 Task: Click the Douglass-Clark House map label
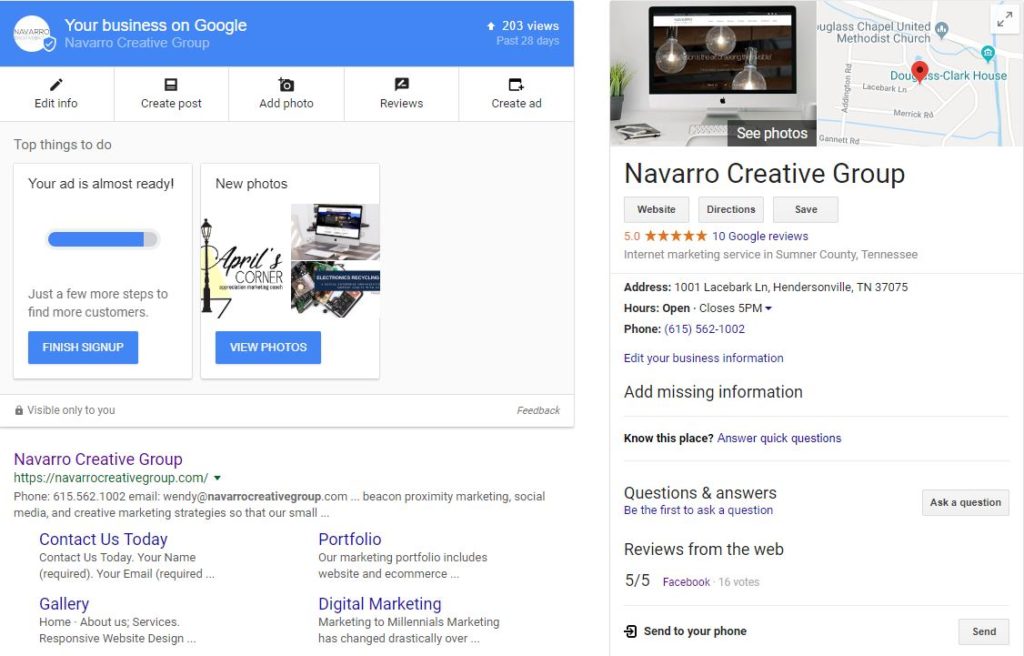pyautogui.click(x=948, y=76)
